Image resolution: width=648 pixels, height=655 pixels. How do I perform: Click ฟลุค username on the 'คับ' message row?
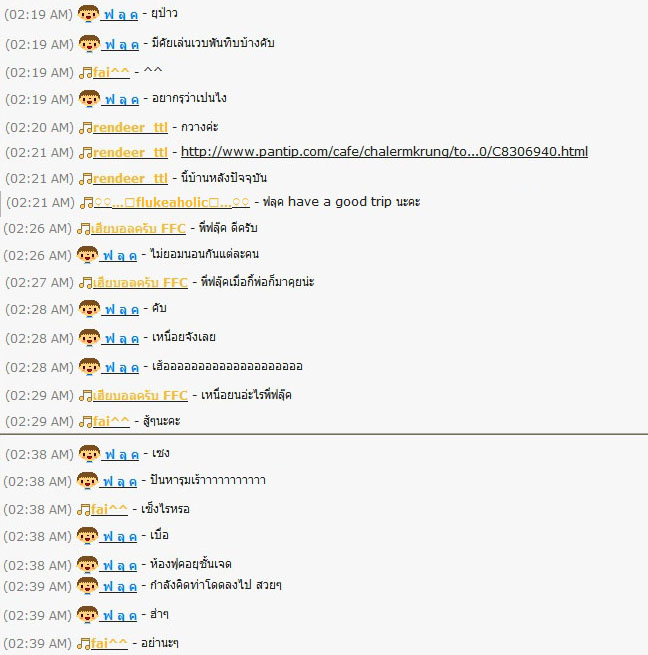(x=121, y=310)
